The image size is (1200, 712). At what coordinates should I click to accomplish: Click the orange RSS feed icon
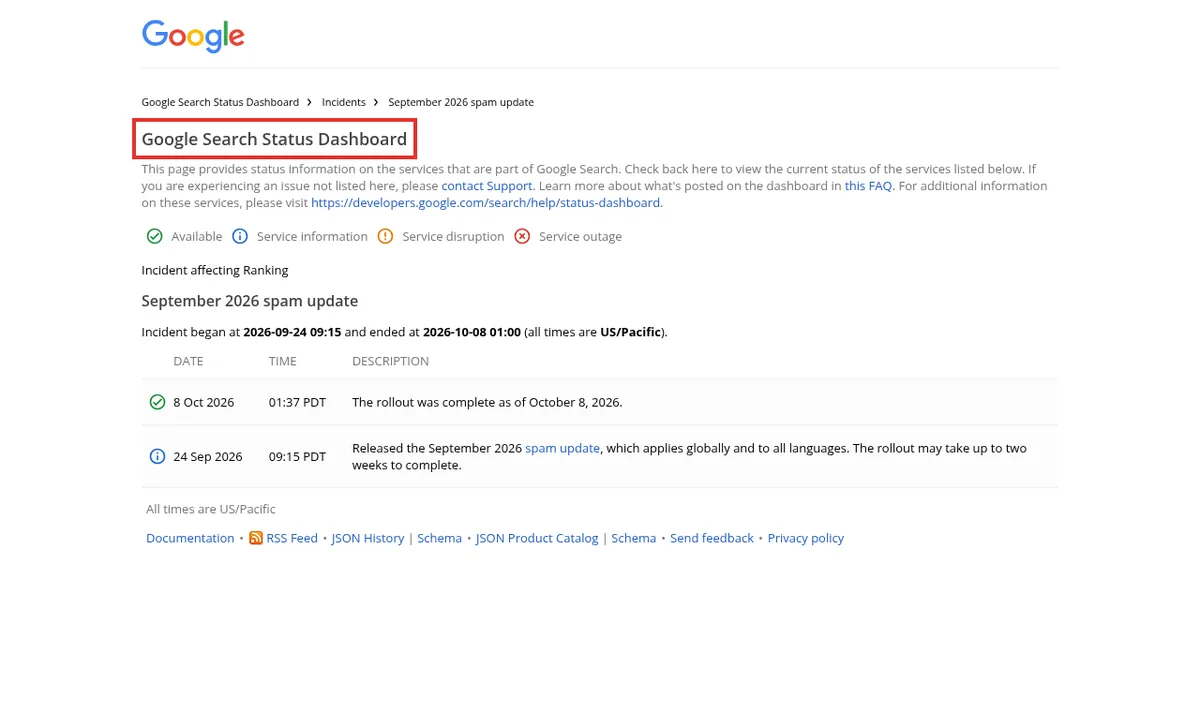point(256,538)
